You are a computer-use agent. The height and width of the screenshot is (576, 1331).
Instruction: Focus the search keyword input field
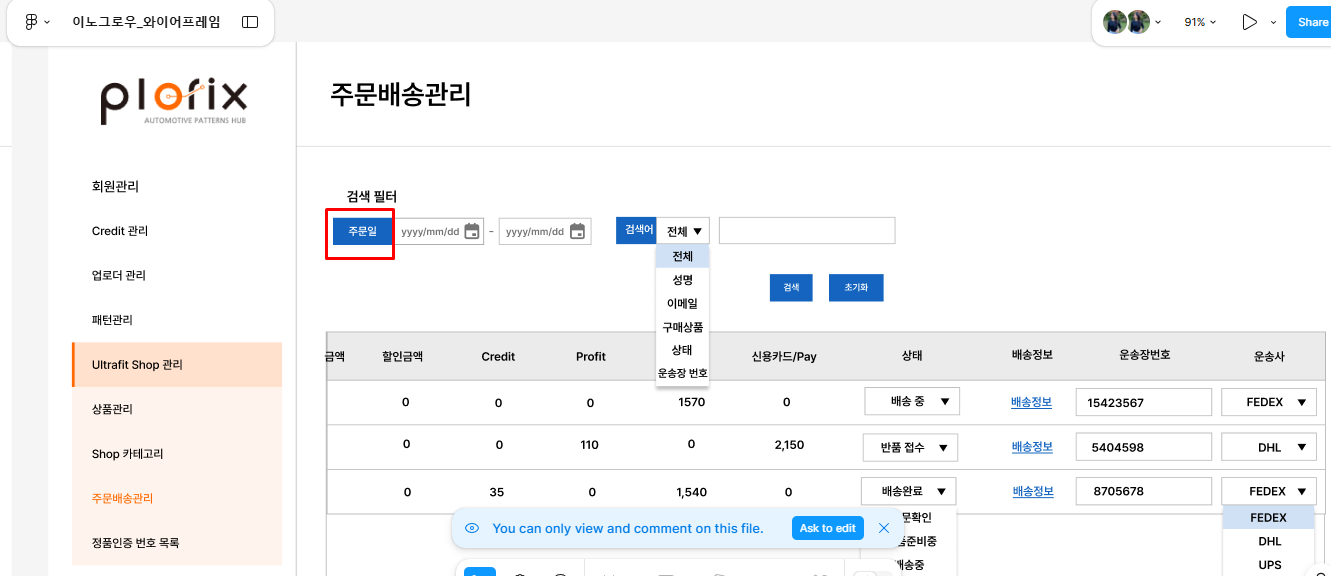(x=807, y=231)
